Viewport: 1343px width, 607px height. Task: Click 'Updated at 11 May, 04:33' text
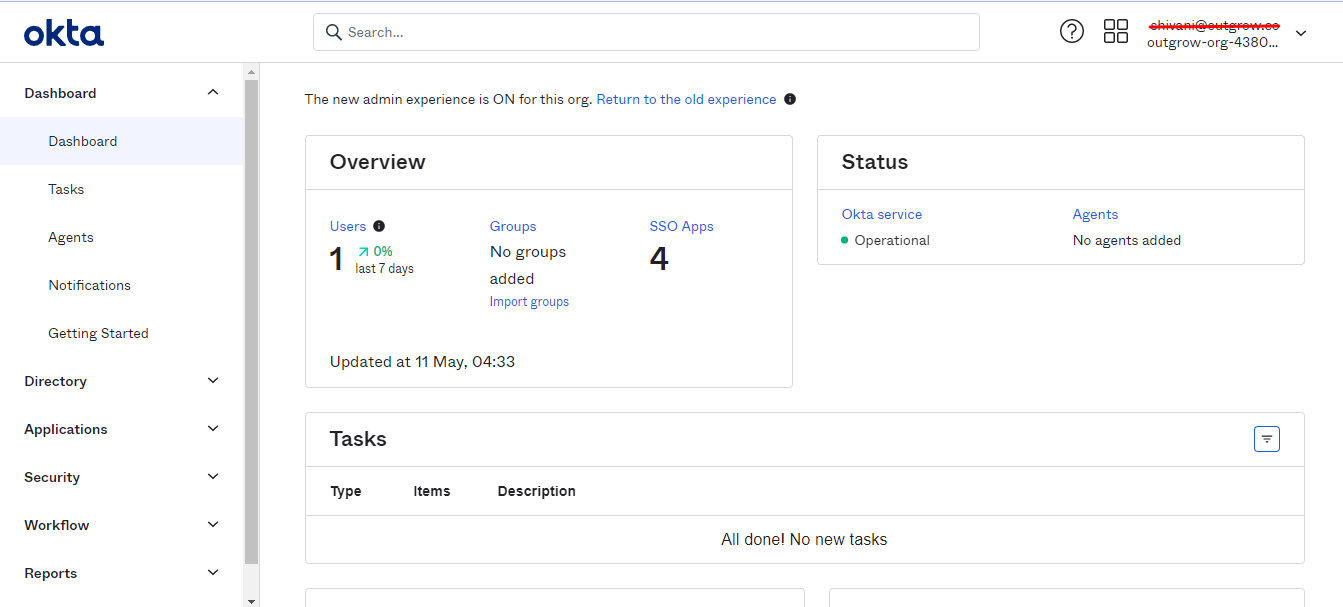422,361
